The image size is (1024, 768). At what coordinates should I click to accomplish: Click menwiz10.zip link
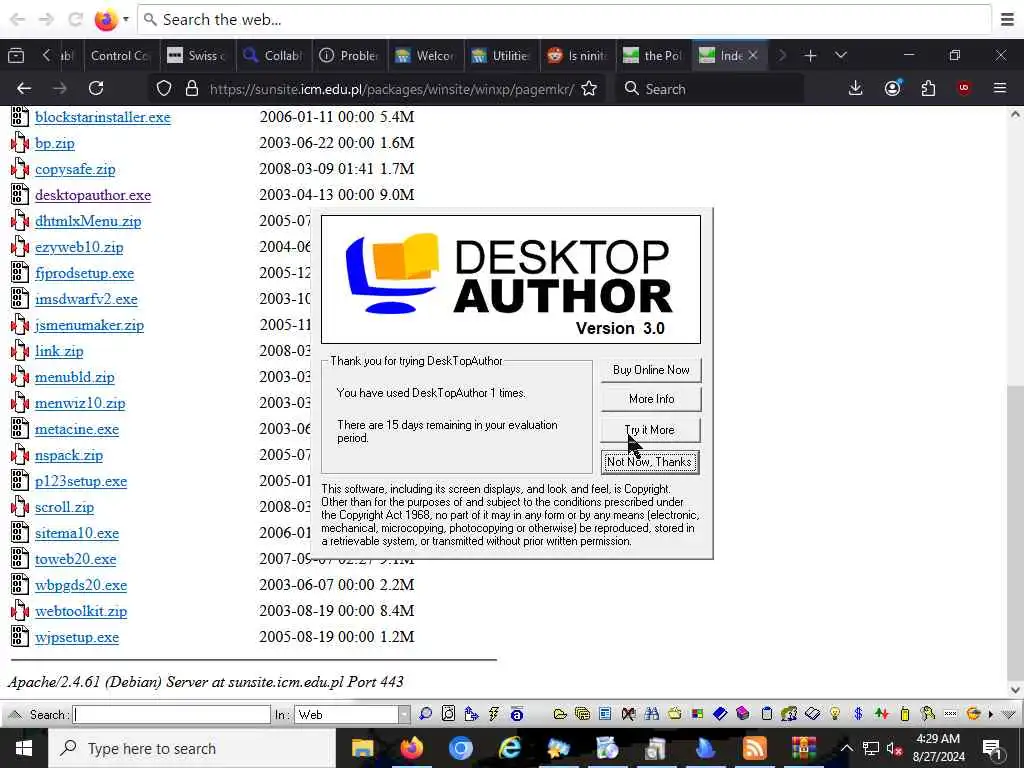pos(80,404)
